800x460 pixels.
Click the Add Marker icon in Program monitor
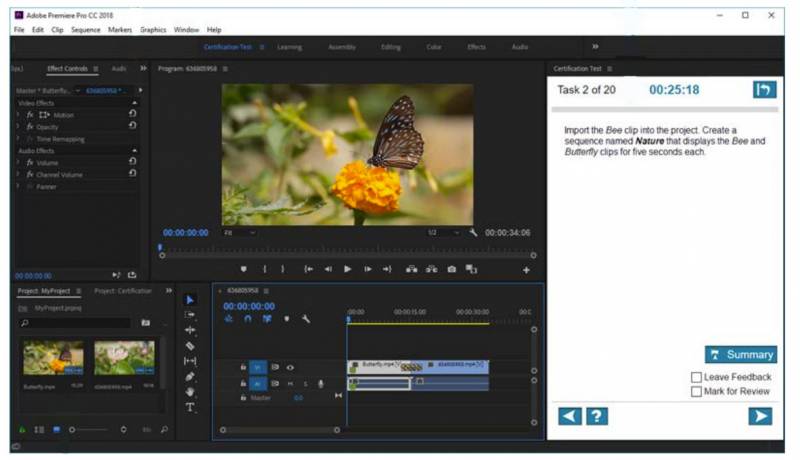(x=243, y=269)
